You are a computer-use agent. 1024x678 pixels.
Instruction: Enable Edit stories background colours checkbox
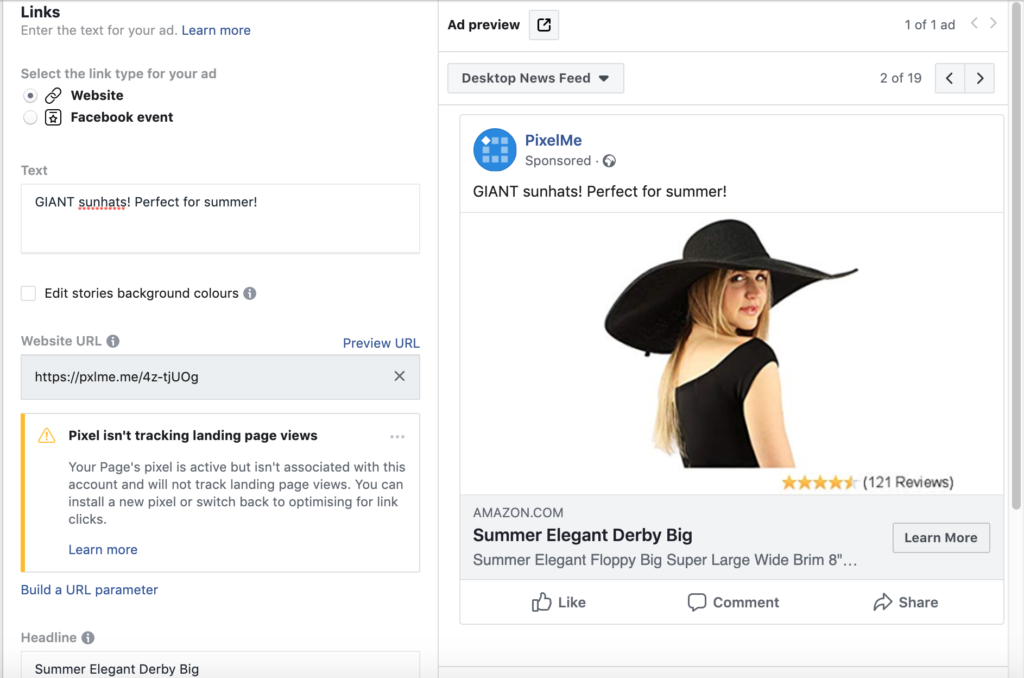[x=29, y=294]
